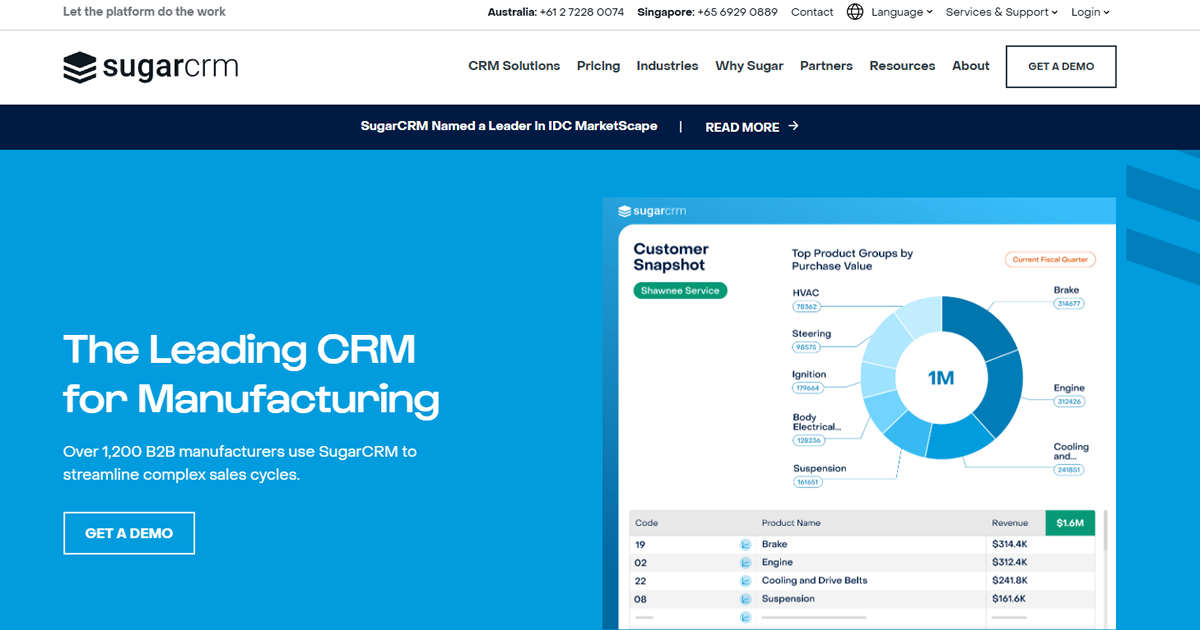This screenshot has width=1200, height=630.
Task: Click the green $1.6M revenue badge
Action: pyautogui.click(x=1070, y=522)
